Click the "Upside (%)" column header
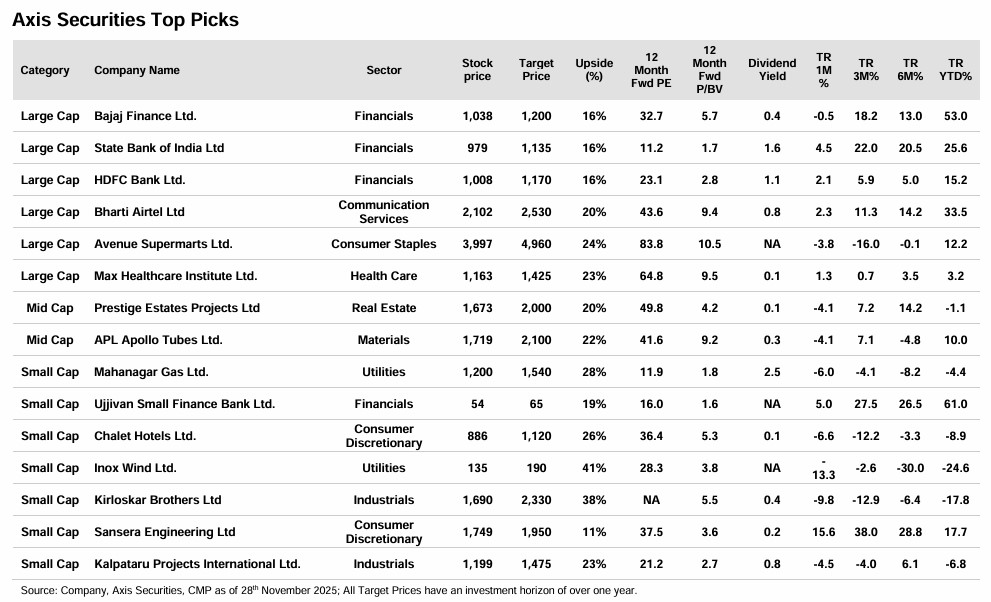Screen dimensions: 991x602 tap(594, 70)
